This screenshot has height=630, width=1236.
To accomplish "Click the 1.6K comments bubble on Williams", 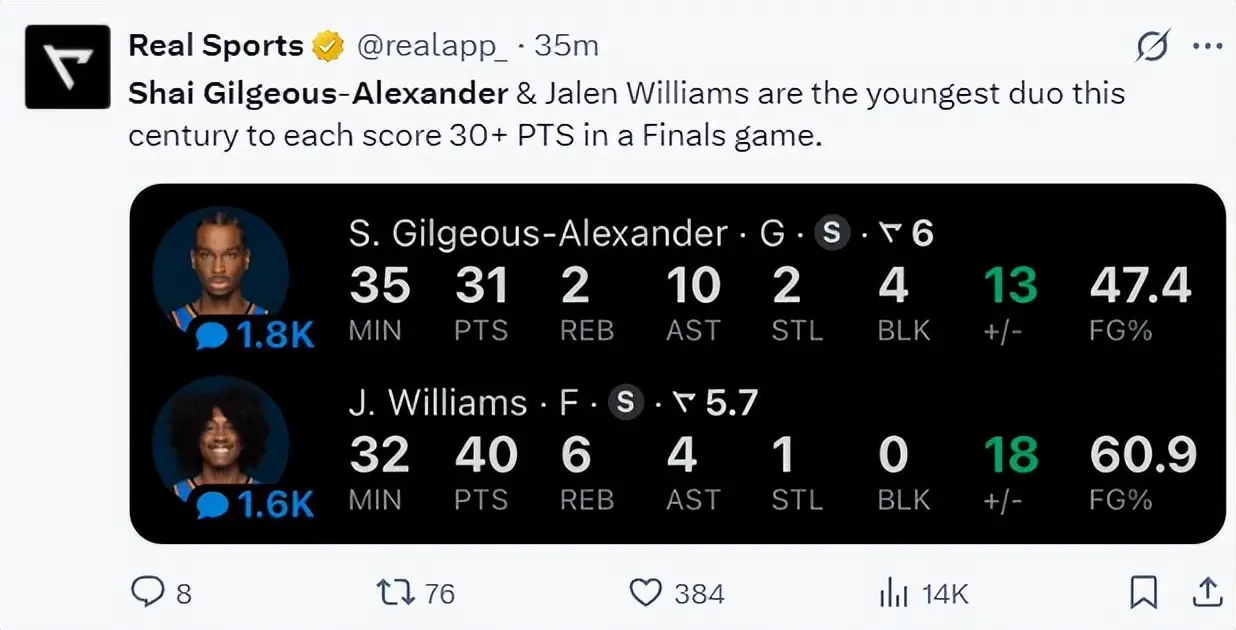I will [x=254, y=505].
